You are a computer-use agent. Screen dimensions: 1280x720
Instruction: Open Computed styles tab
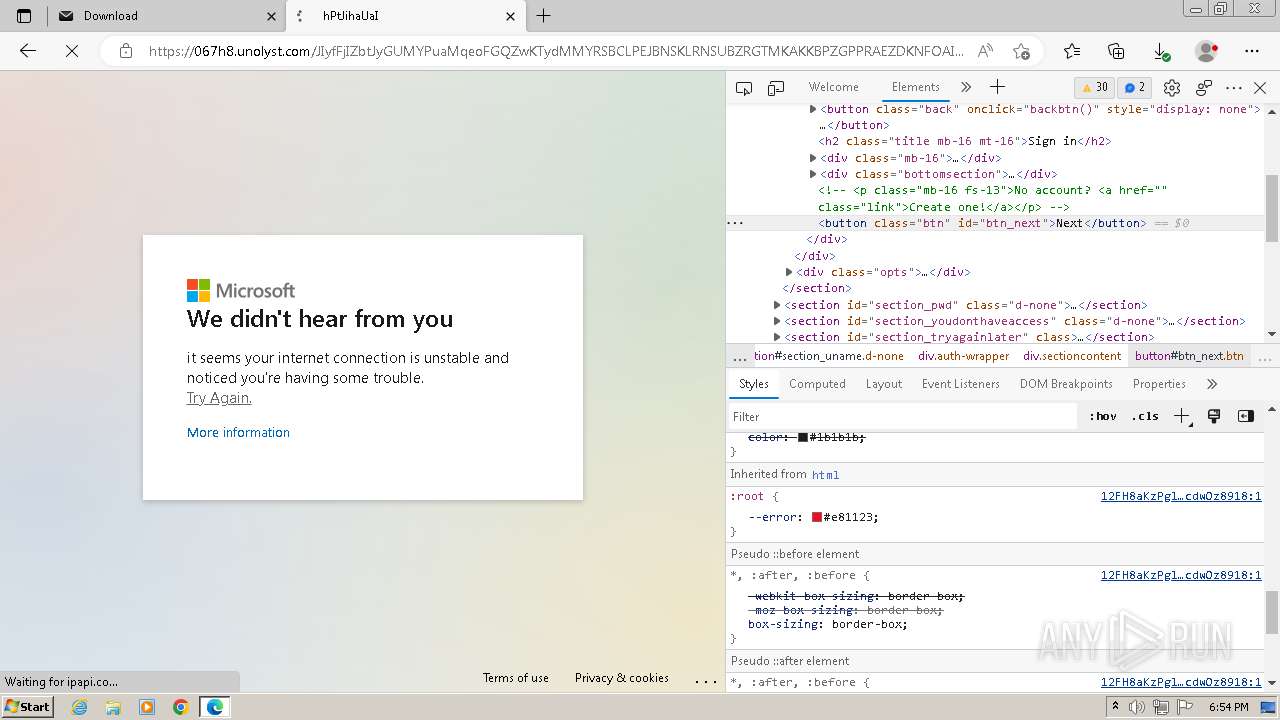[817, 384]
